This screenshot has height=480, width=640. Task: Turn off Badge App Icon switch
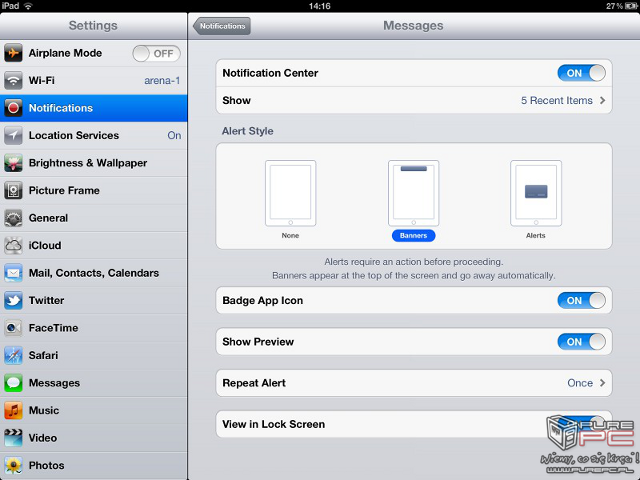581,300
